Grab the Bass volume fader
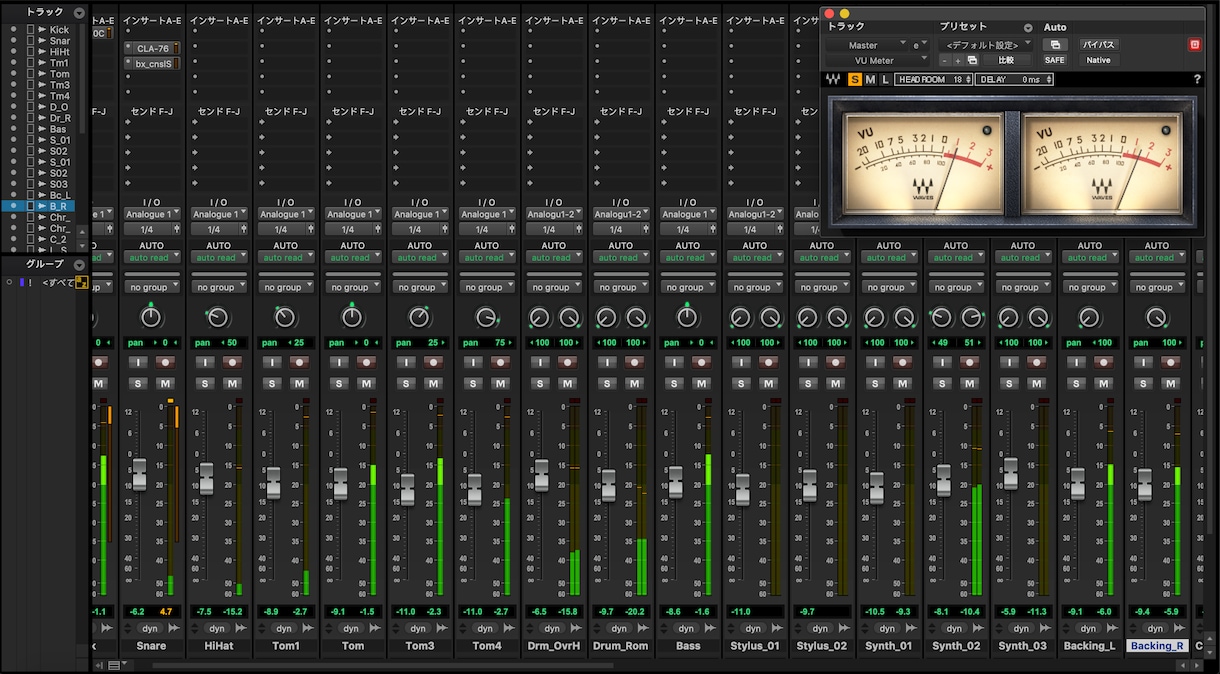This screenshot has width=1220, height=674. [675, 482]
